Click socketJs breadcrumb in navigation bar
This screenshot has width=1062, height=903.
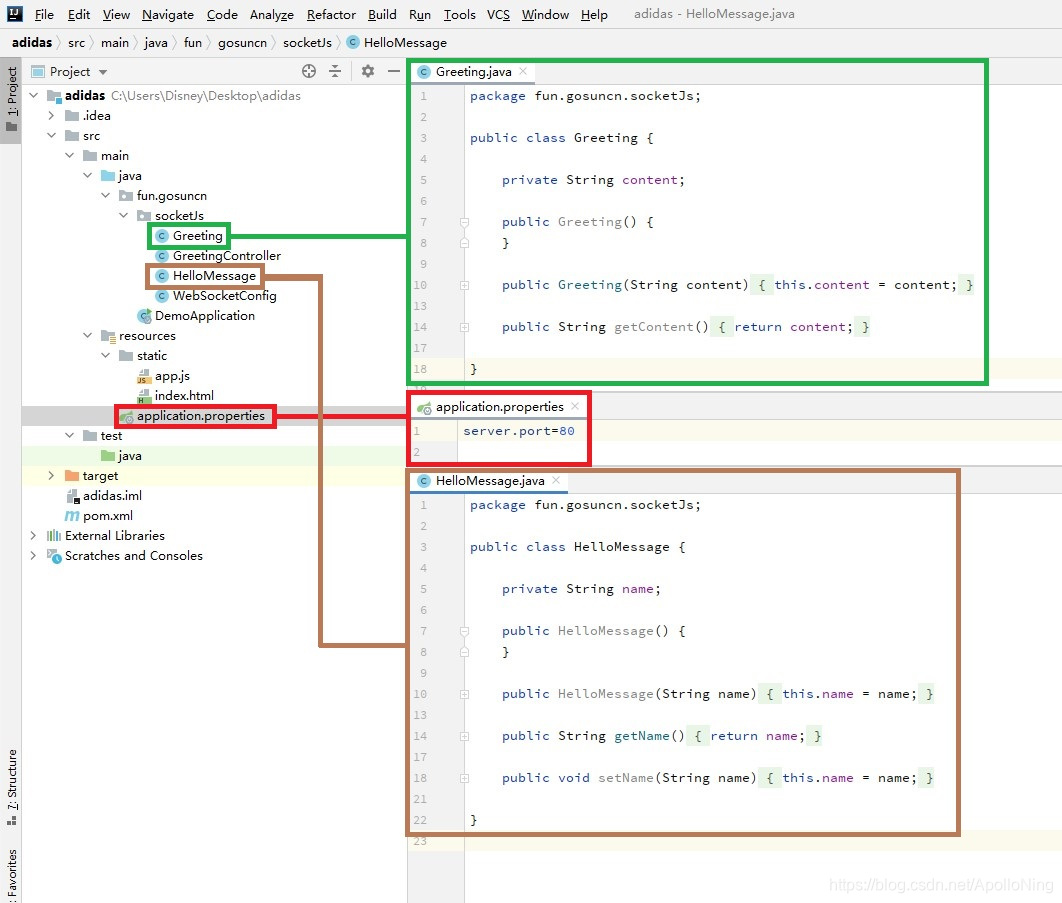coord(307,42)
